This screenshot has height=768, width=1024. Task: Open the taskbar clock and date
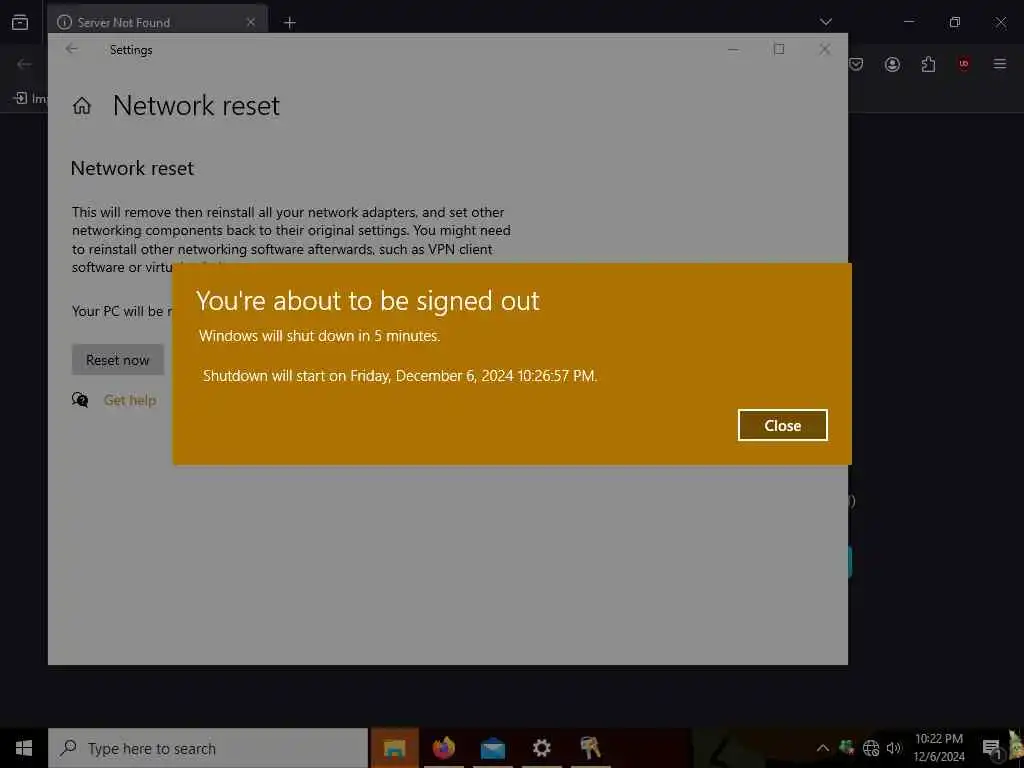[x=939, y=748]
